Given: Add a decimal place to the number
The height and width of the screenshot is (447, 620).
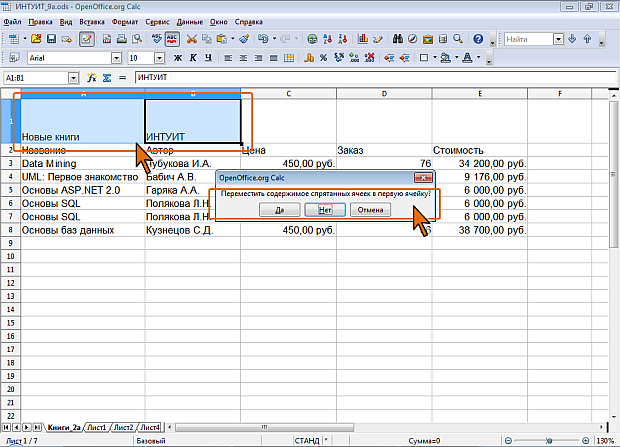Looking at the screenshot, I should pos(354,58).
